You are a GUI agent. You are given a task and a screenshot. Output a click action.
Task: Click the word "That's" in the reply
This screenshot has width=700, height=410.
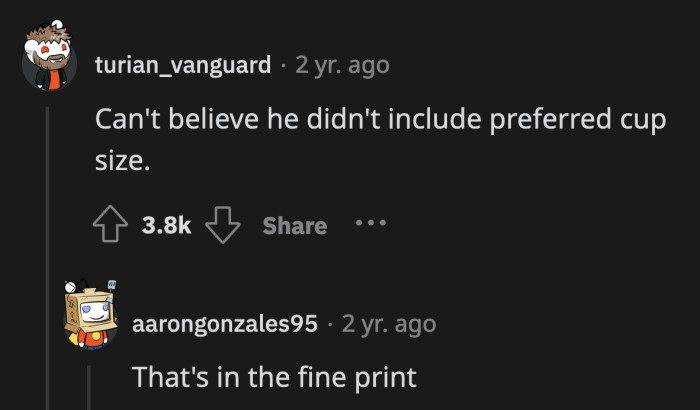tap(167, 379)
